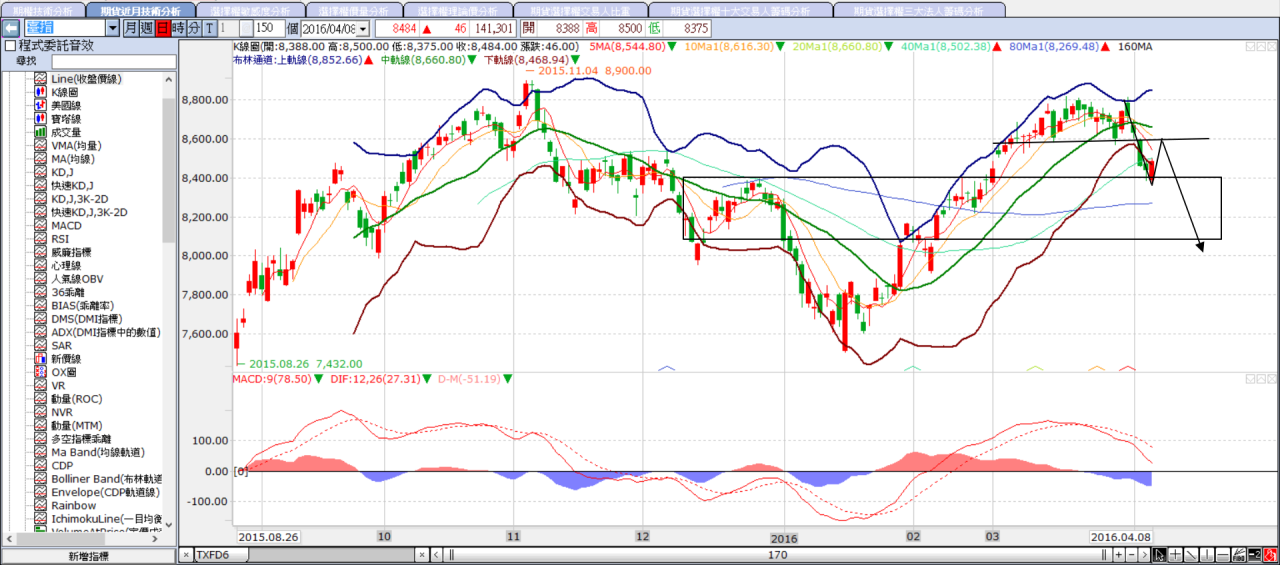1280x565 pixels.
Task: Switch chart to monthly (月) period
Action: pos(131,29)
